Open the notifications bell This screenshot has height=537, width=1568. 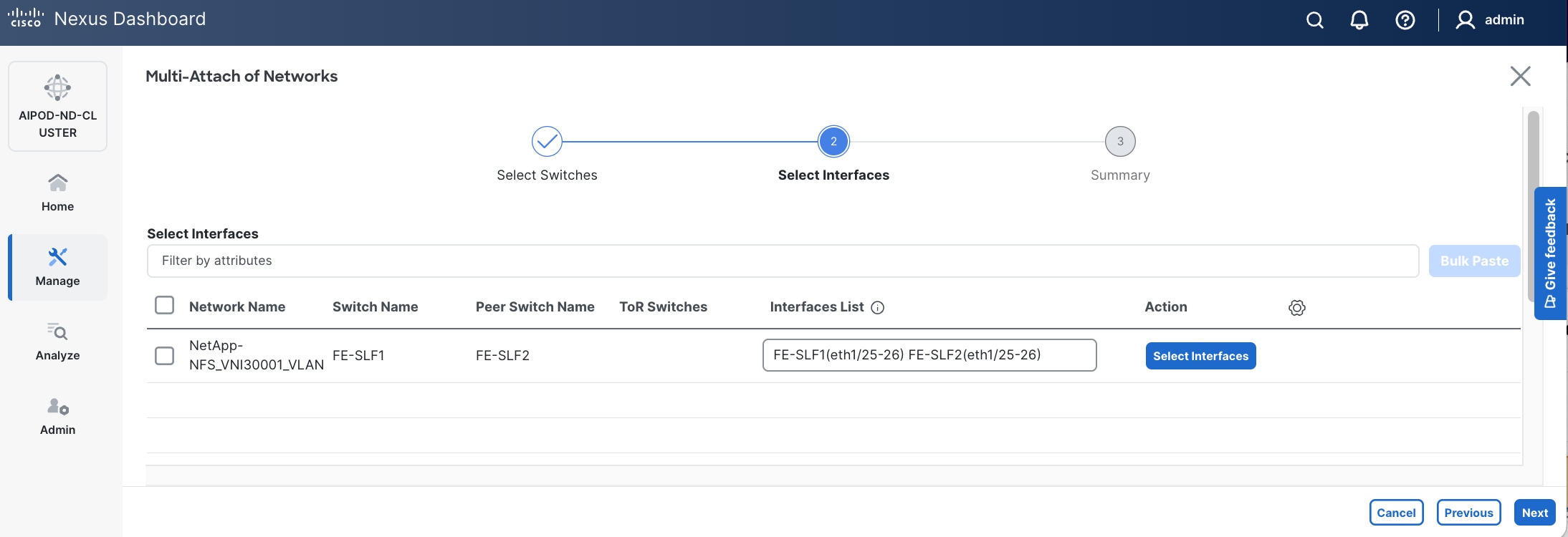[1359, 20]
